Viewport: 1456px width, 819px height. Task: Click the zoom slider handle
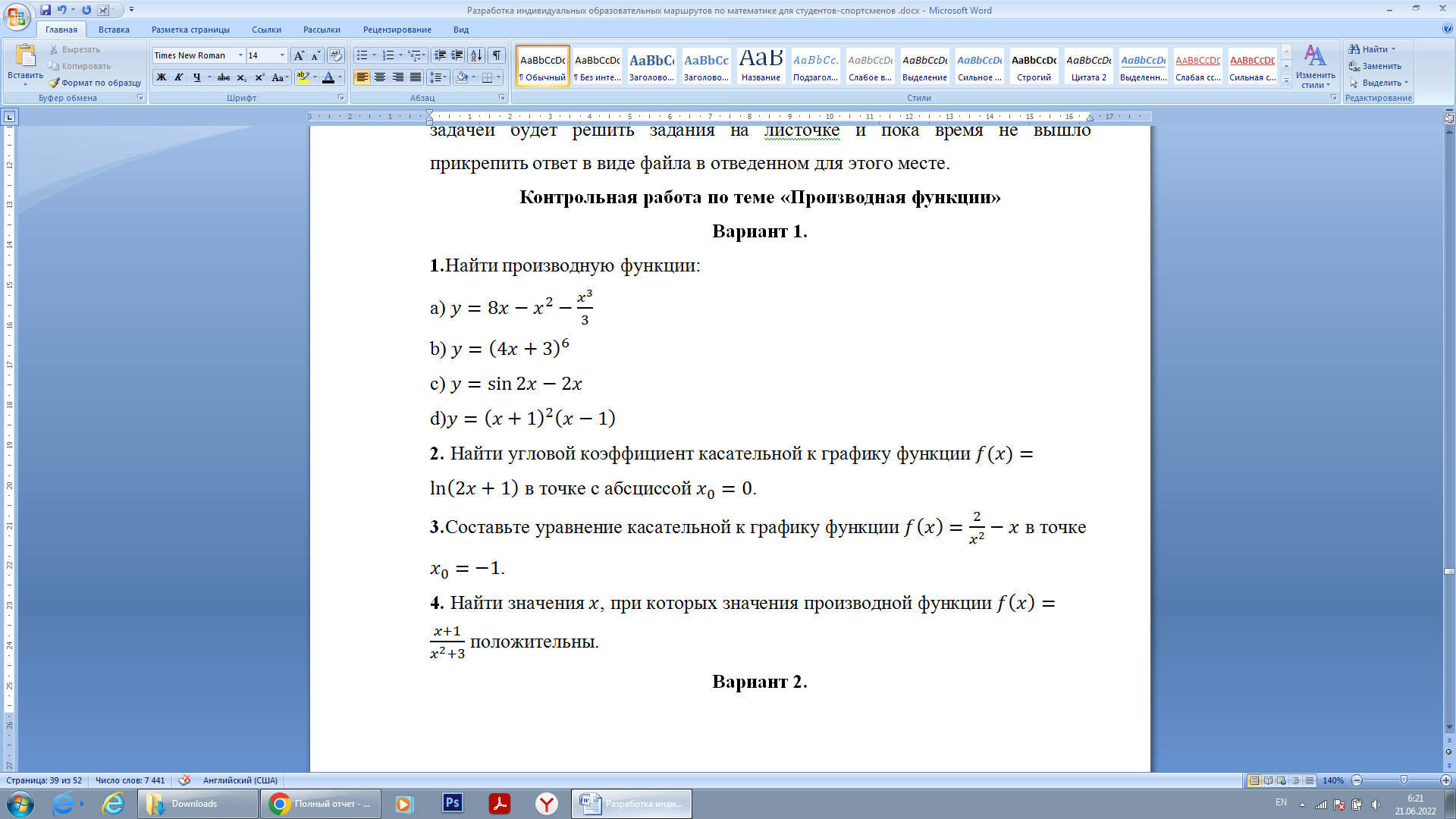(1404, 780)
